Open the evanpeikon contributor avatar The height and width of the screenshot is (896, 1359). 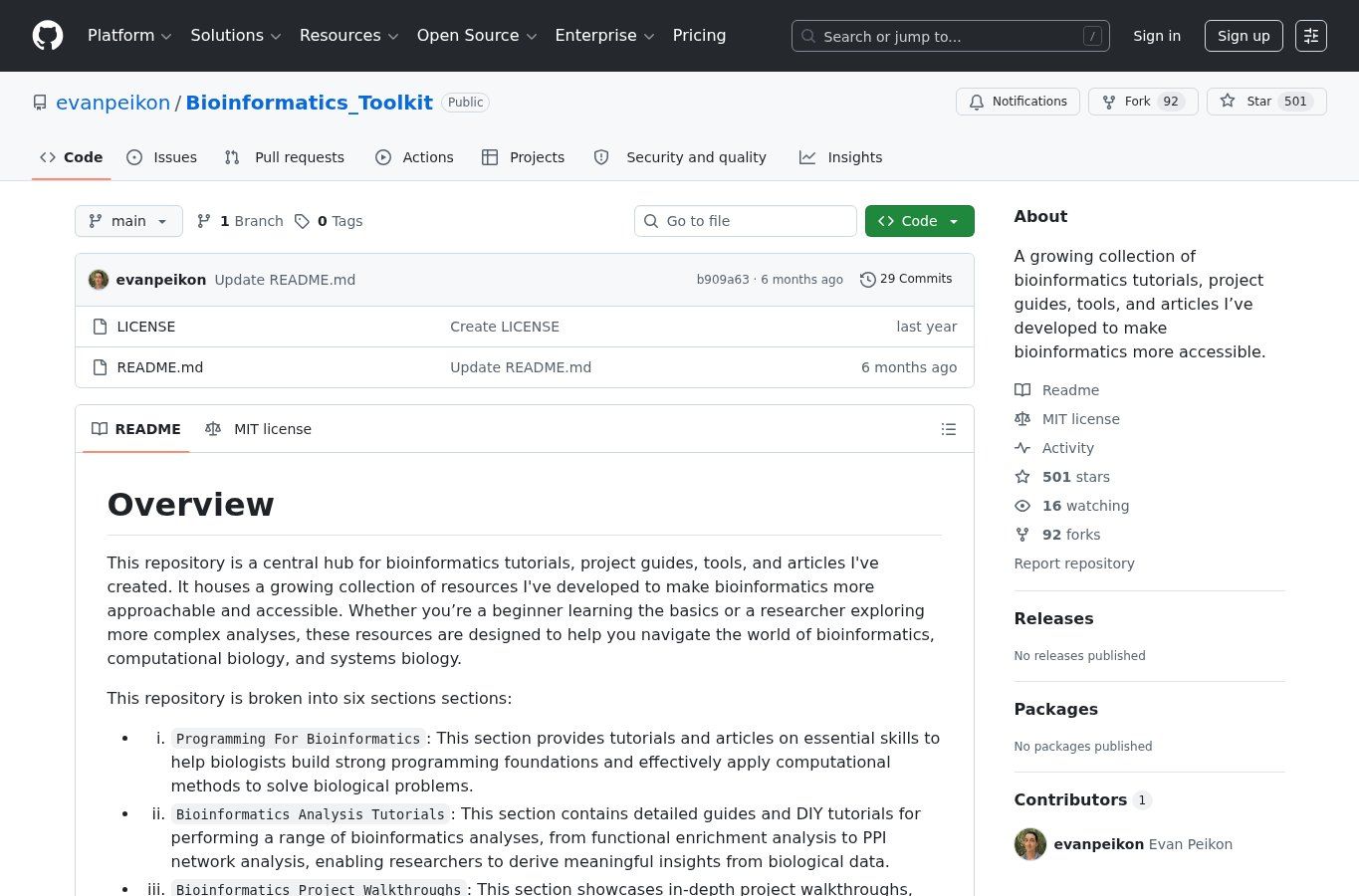click(x=1030, y=844)
